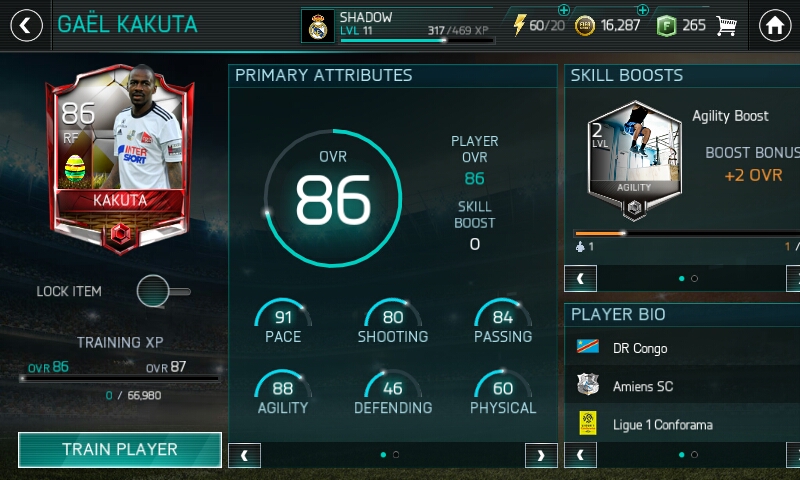
Task: Show previous Primary Attributes page arrow
Action: point(244,455)
